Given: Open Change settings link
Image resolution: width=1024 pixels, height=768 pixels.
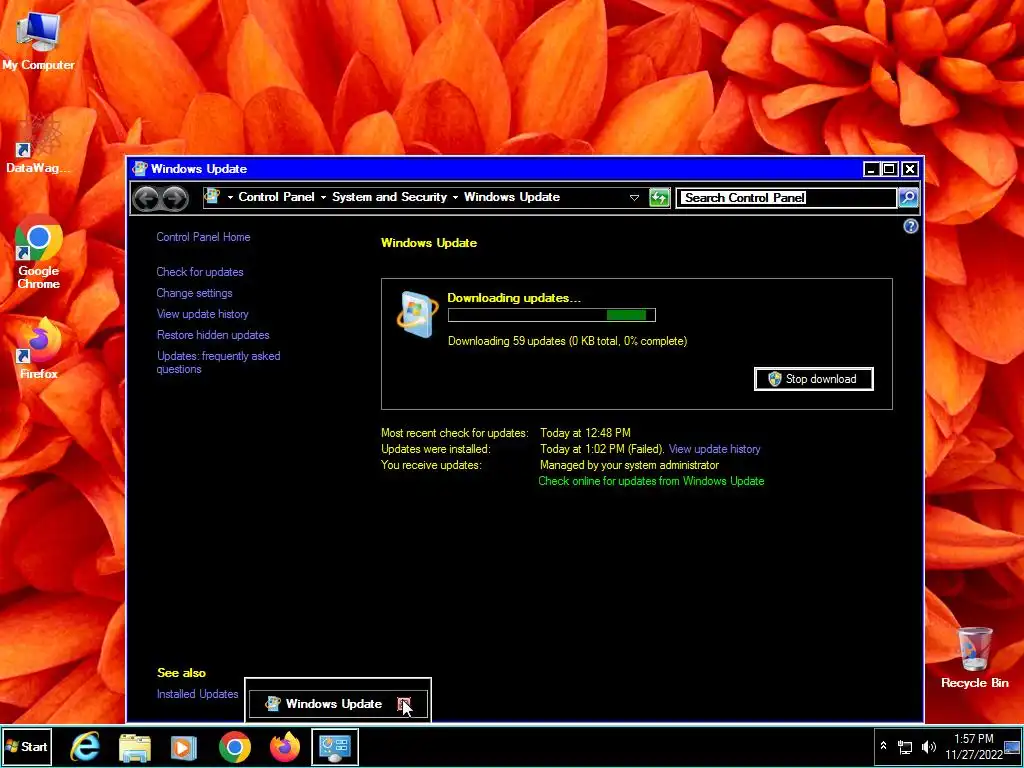Looking at the screenshot, I should (x=195, y=293).
